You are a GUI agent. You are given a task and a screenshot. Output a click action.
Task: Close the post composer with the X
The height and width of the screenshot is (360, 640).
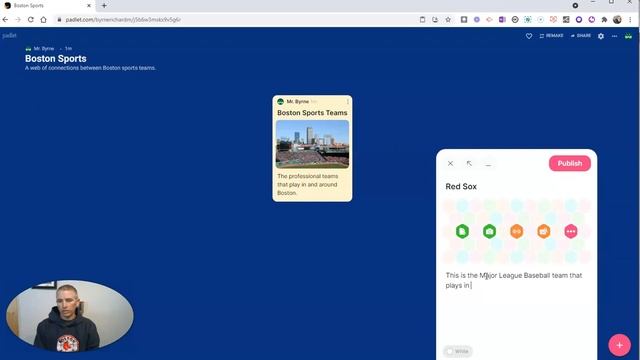[x=450, y=163]
